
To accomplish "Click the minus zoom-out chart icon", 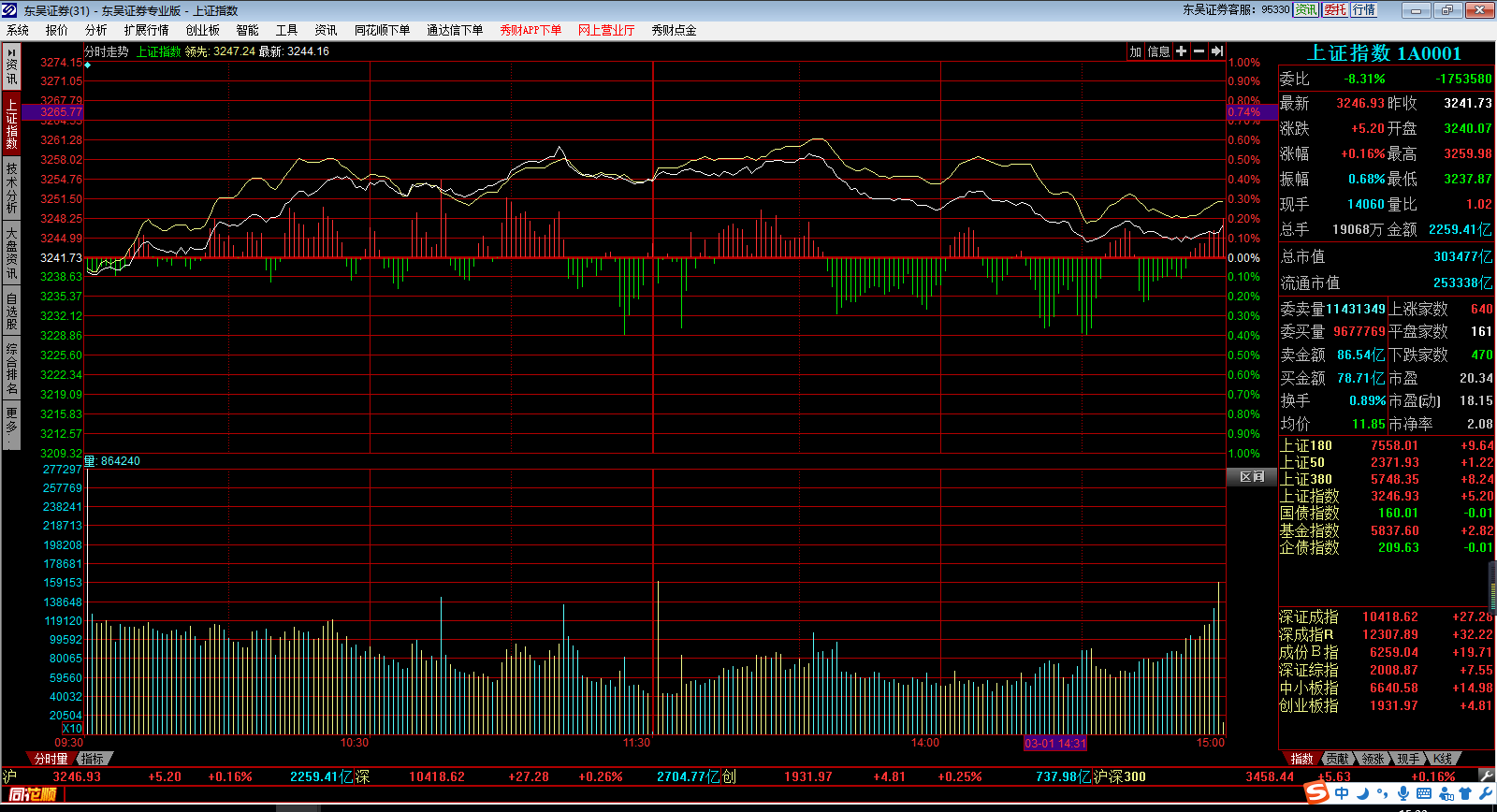I will 1199,51.
